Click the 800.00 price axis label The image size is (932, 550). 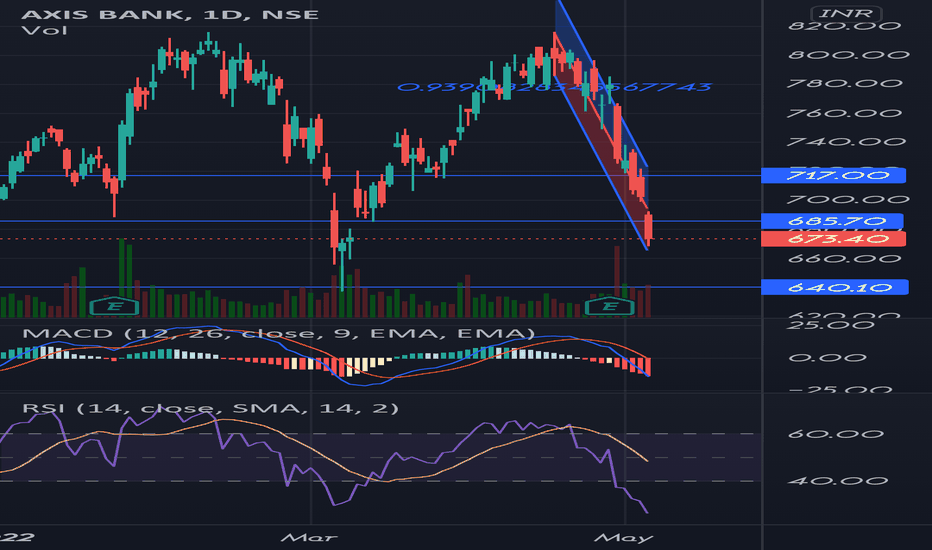(x=848, y=55)
